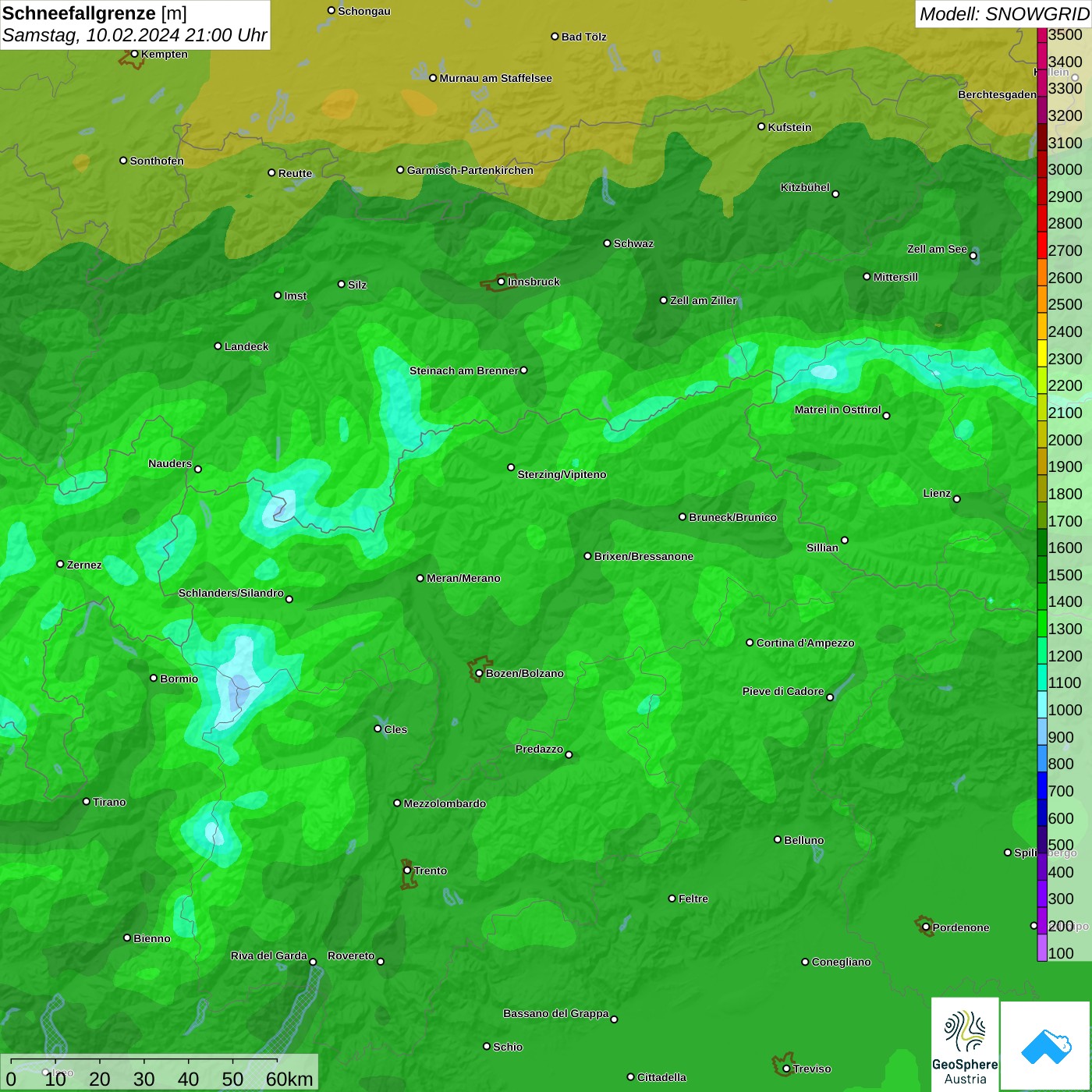Click the Zell am See location dot
1092x1092 pixels.
[973, 255]
